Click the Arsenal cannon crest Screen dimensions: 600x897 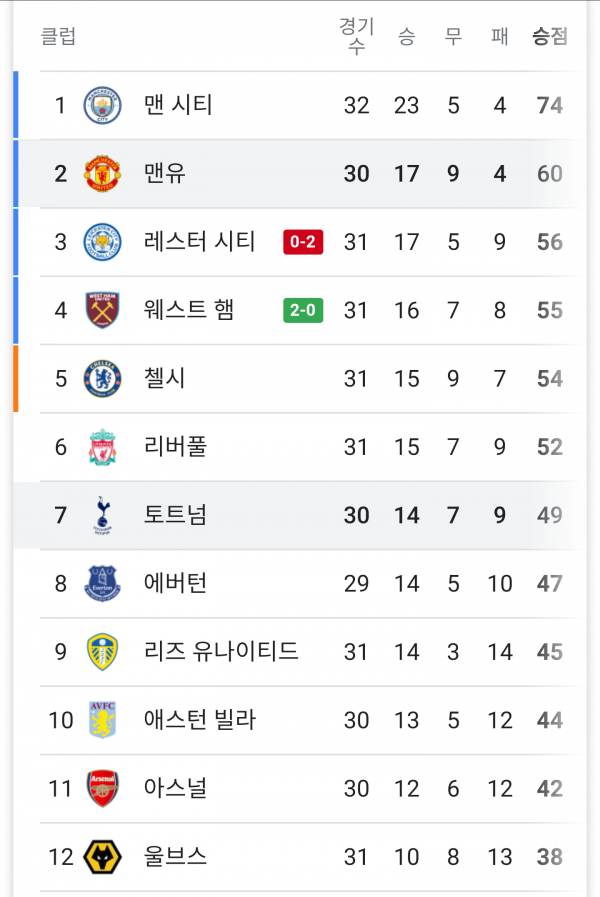click(x=102, y=788)
